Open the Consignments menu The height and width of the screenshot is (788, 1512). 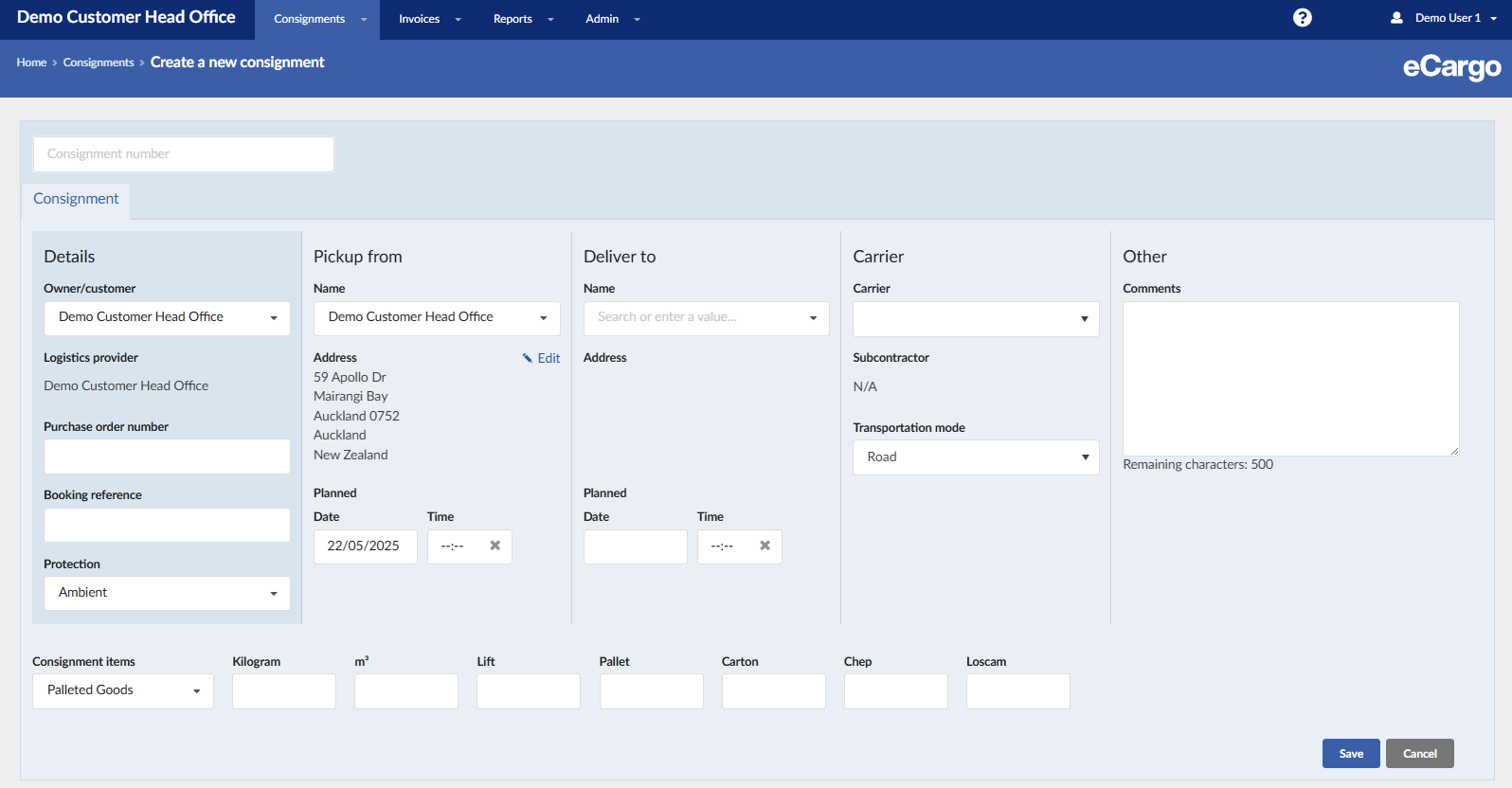point(319,19)
